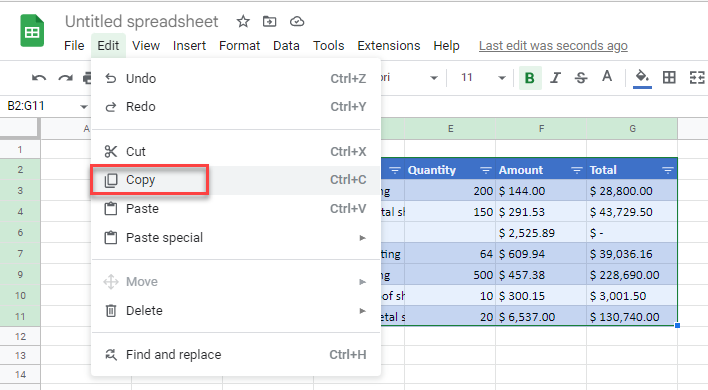Click the cell containing $ 130,740.00

632,317
